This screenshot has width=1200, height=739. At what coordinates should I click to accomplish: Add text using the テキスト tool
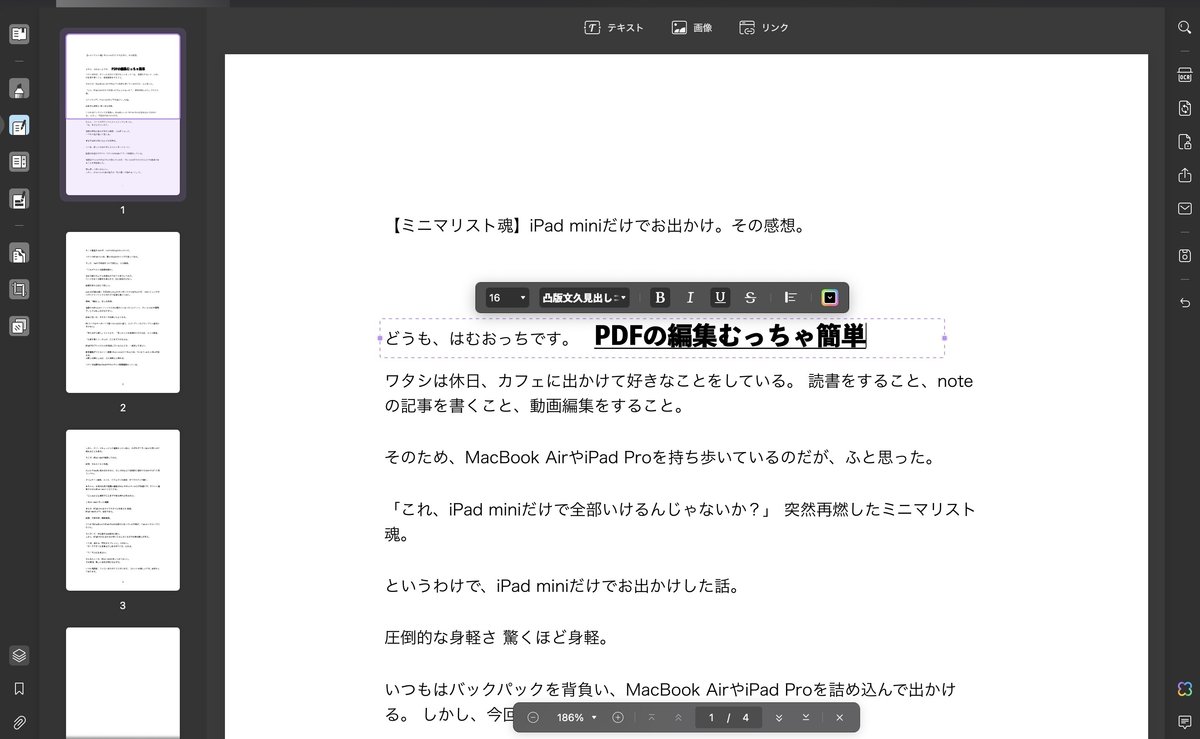[x=614, y=28]
